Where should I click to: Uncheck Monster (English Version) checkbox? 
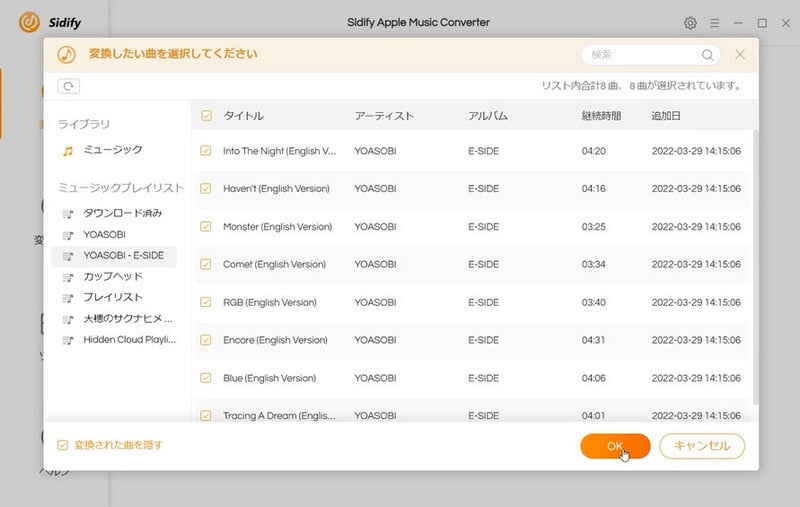(206, 226)
